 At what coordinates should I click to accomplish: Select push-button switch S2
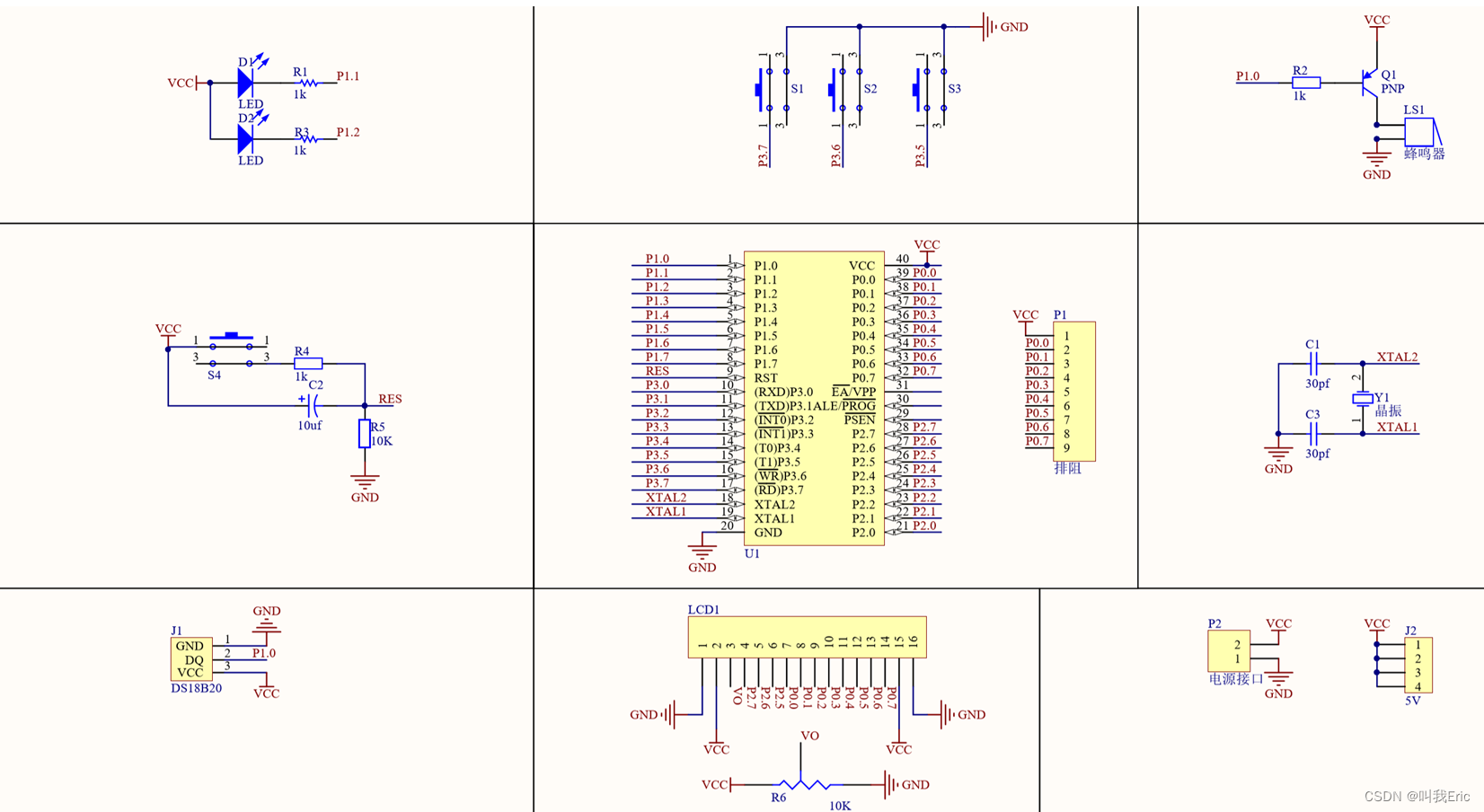point(845,90)
